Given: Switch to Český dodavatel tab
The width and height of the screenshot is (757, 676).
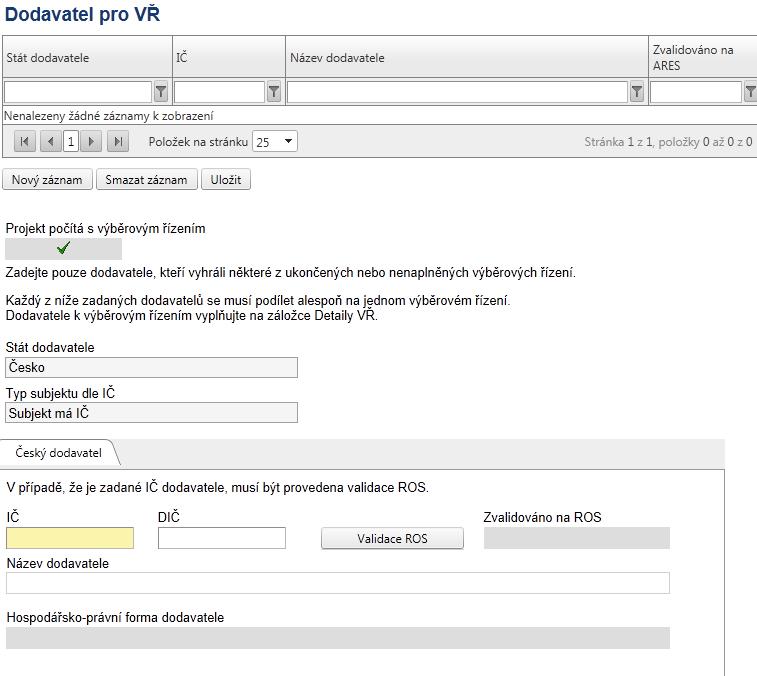Looking at the screenshot, I should point(58,453).
